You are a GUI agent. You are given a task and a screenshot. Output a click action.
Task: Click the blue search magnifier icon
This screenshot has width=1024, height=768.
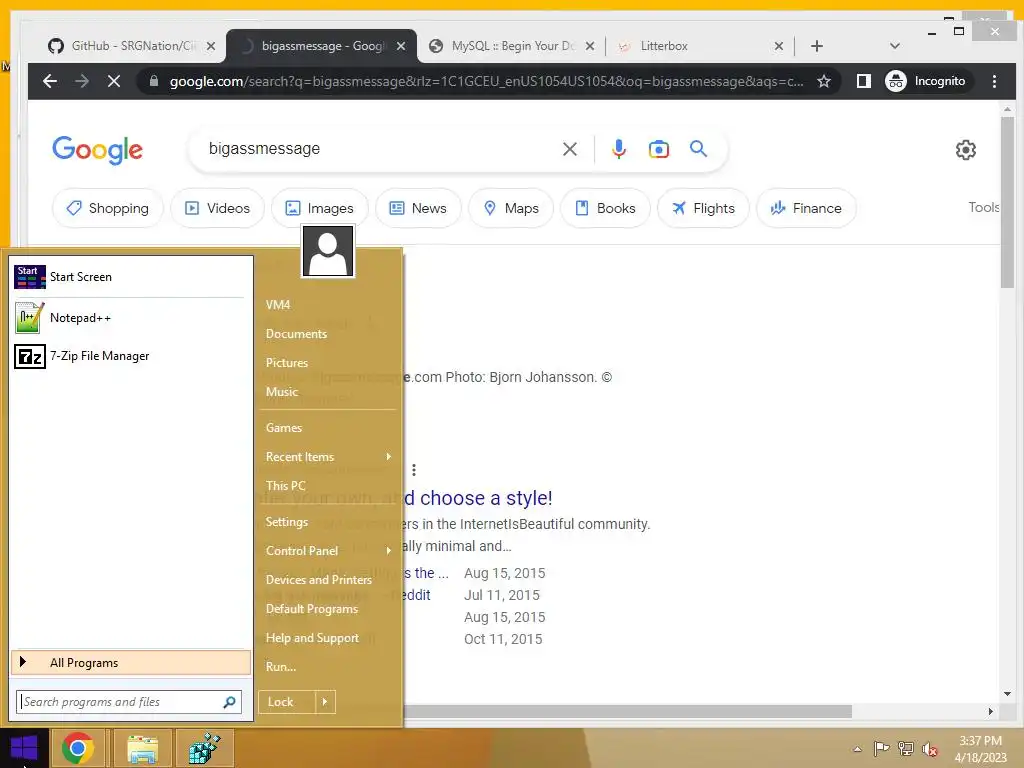coord(698,149)
